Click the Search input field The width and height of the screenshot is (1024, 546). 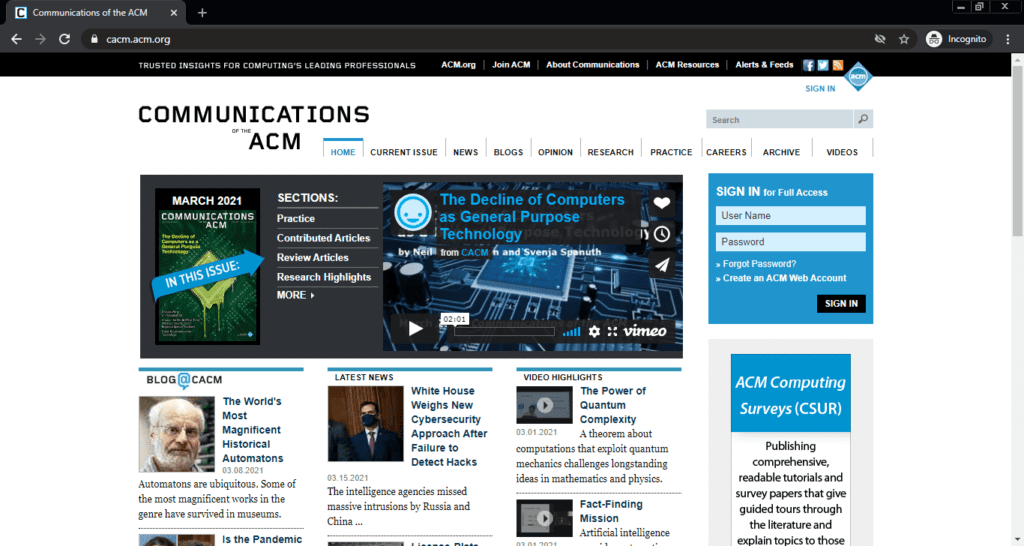coord(779,119)
